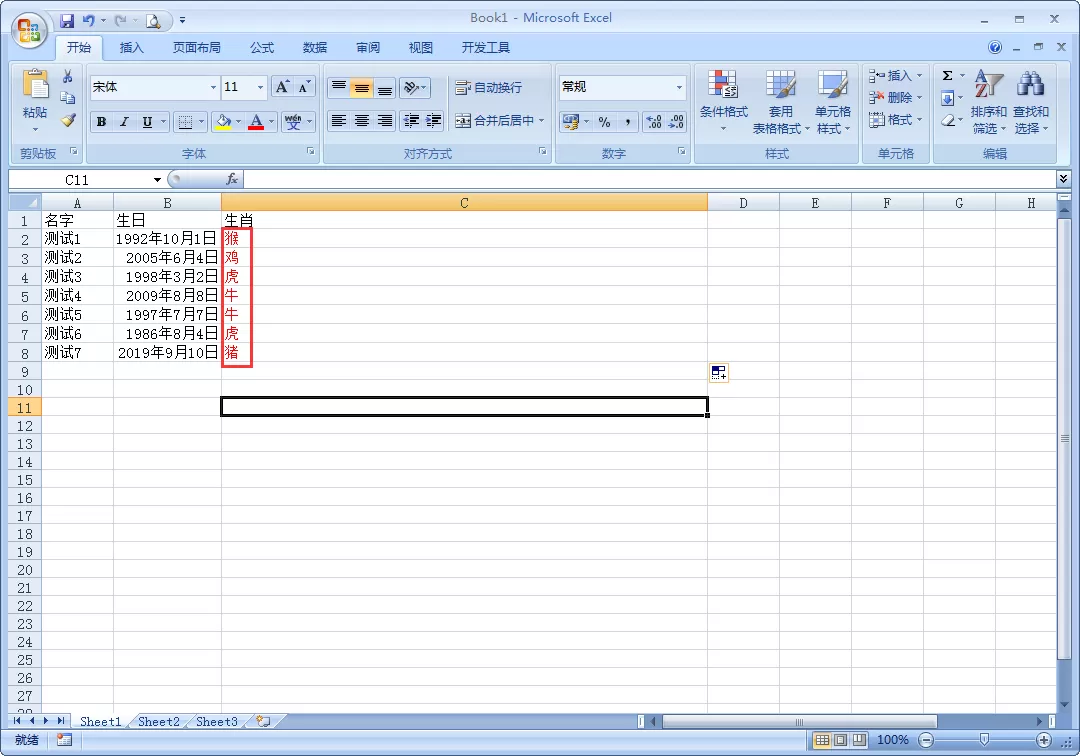Undo last action in quick access toolbar
The height and width of the screenshot is (756, 1080).
click(x=88, y=21)
